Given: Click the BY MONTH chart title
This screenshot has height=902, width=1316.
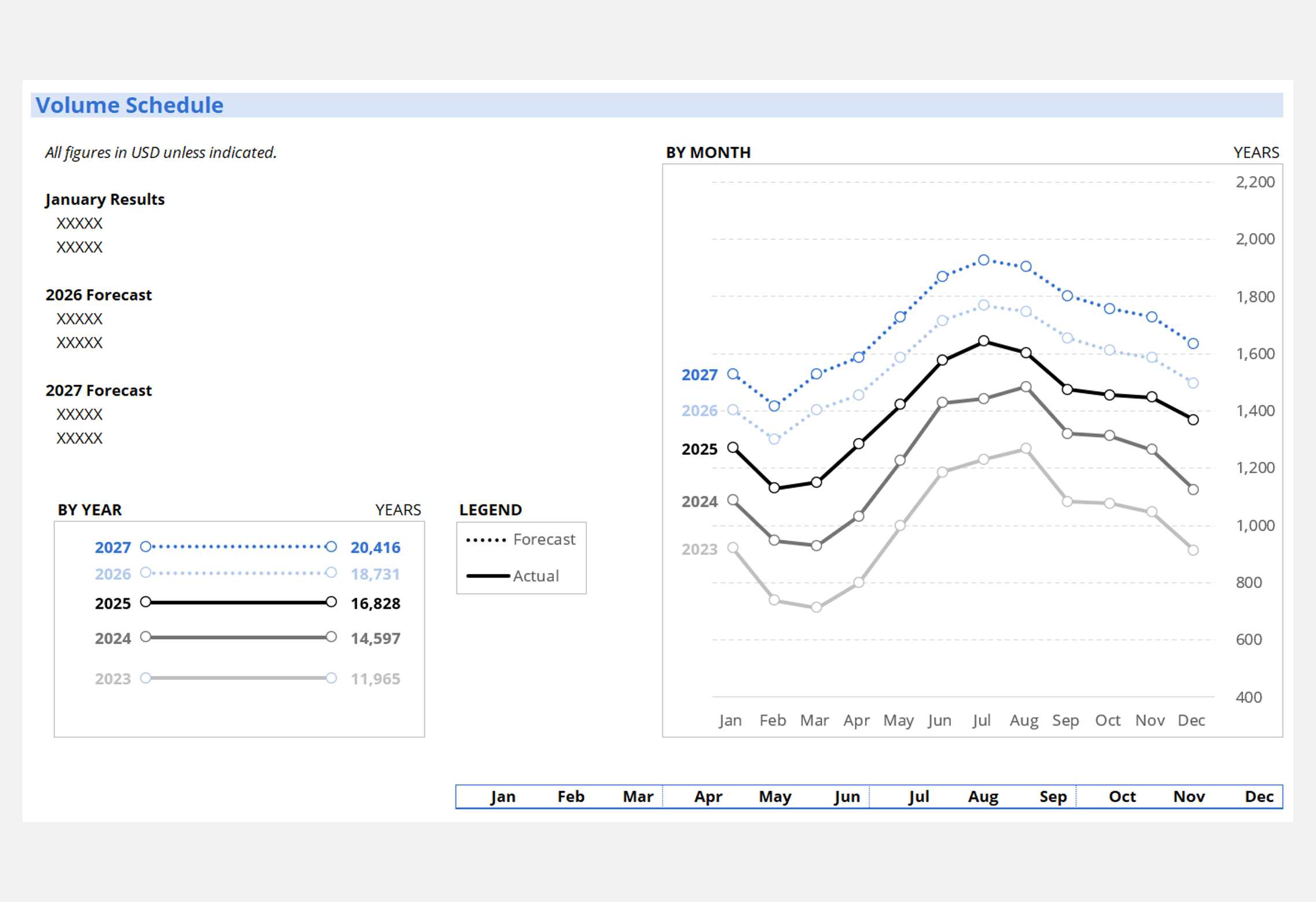Looking at the screenshot, I should [708, 152].
